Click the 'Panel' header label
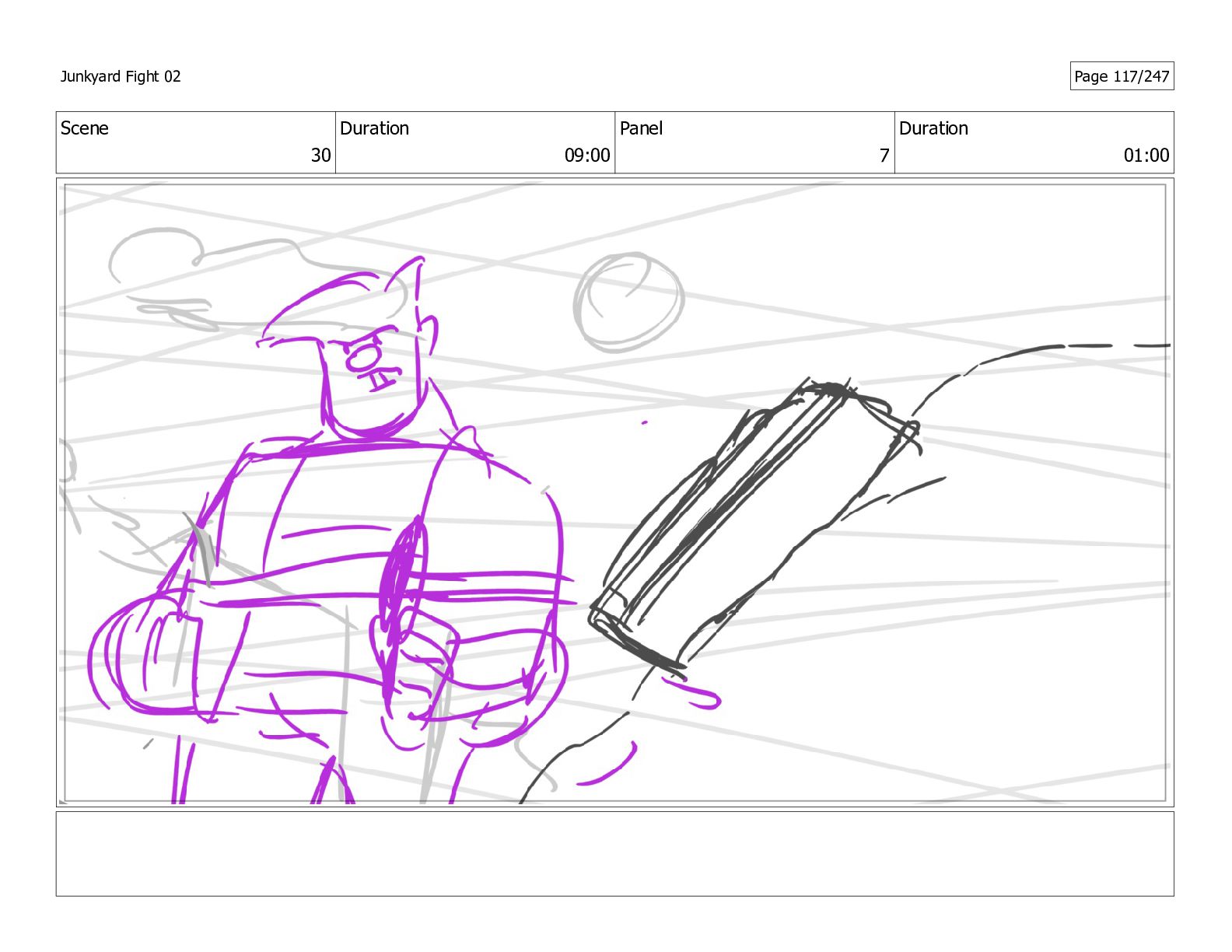 point(641,128)
